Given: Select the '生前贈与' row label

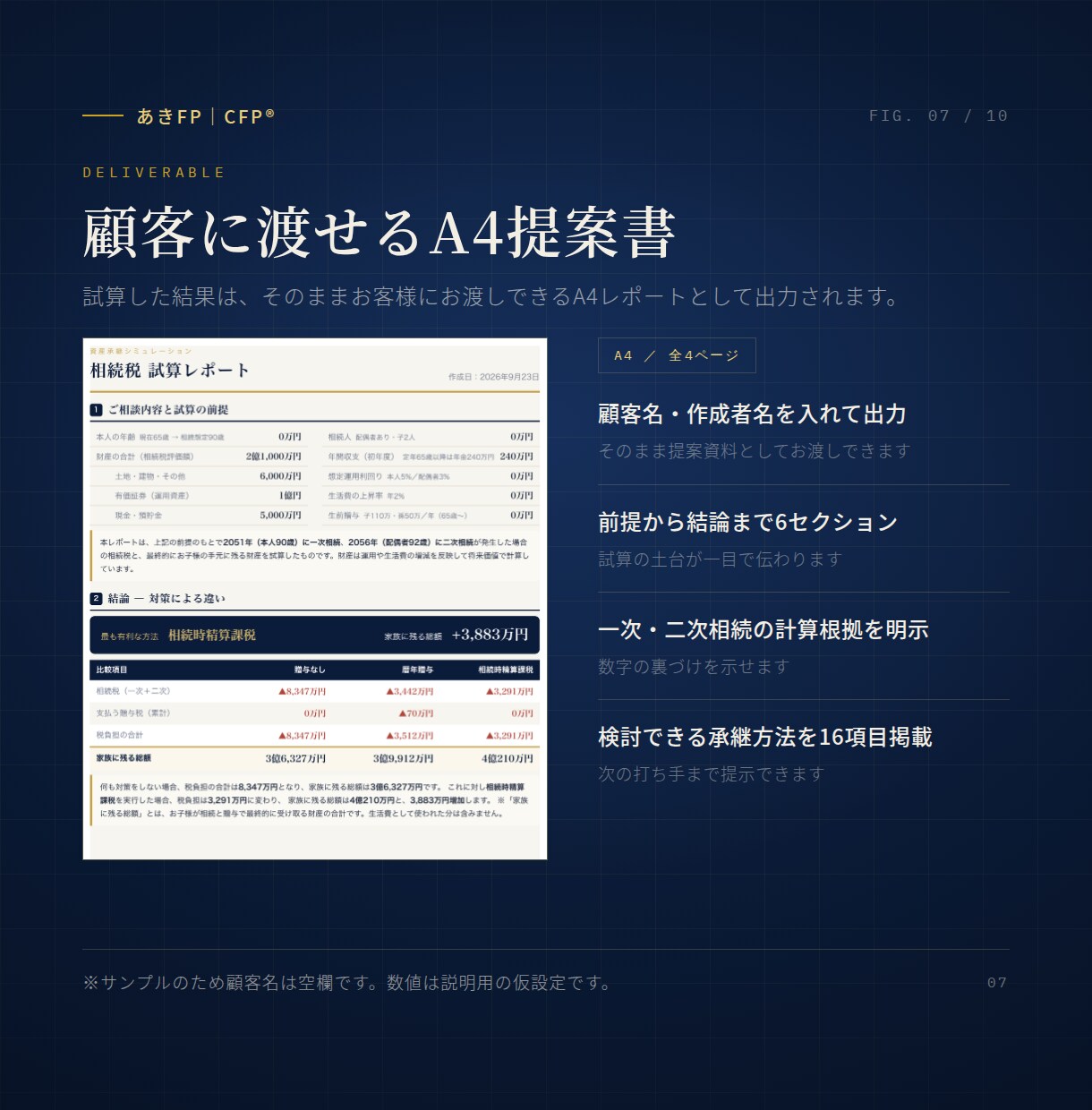Looking at the screenshot, I should pos(343,516).
